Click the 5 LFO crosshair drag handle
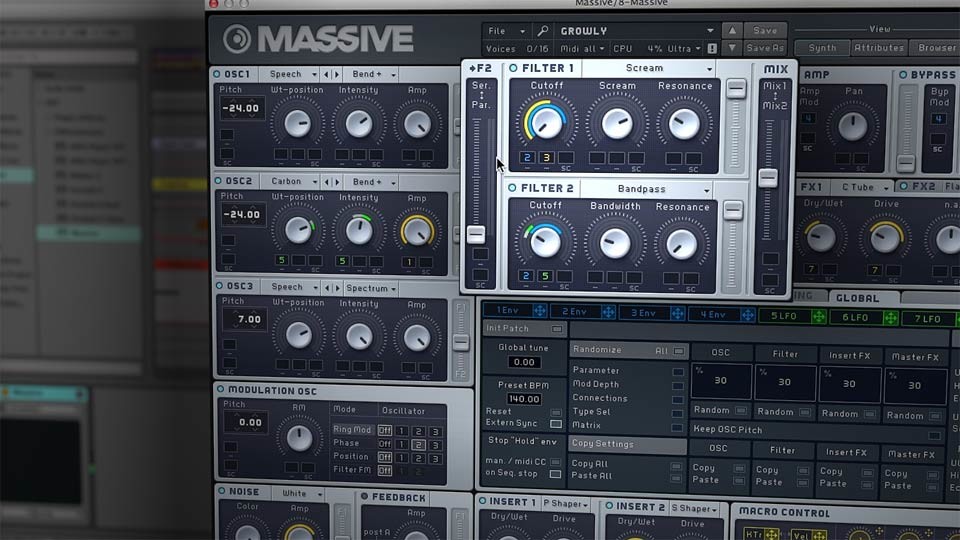 coord(819,317)
